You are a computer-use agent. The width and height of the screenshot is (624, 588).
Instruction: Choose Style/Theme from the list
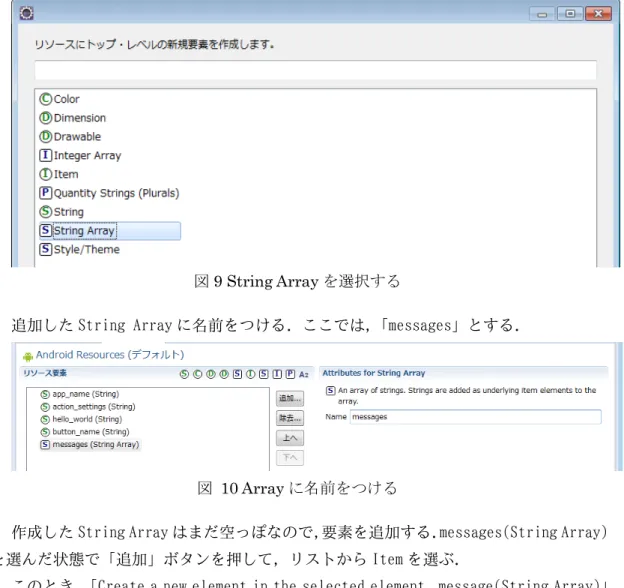(80, 249)
